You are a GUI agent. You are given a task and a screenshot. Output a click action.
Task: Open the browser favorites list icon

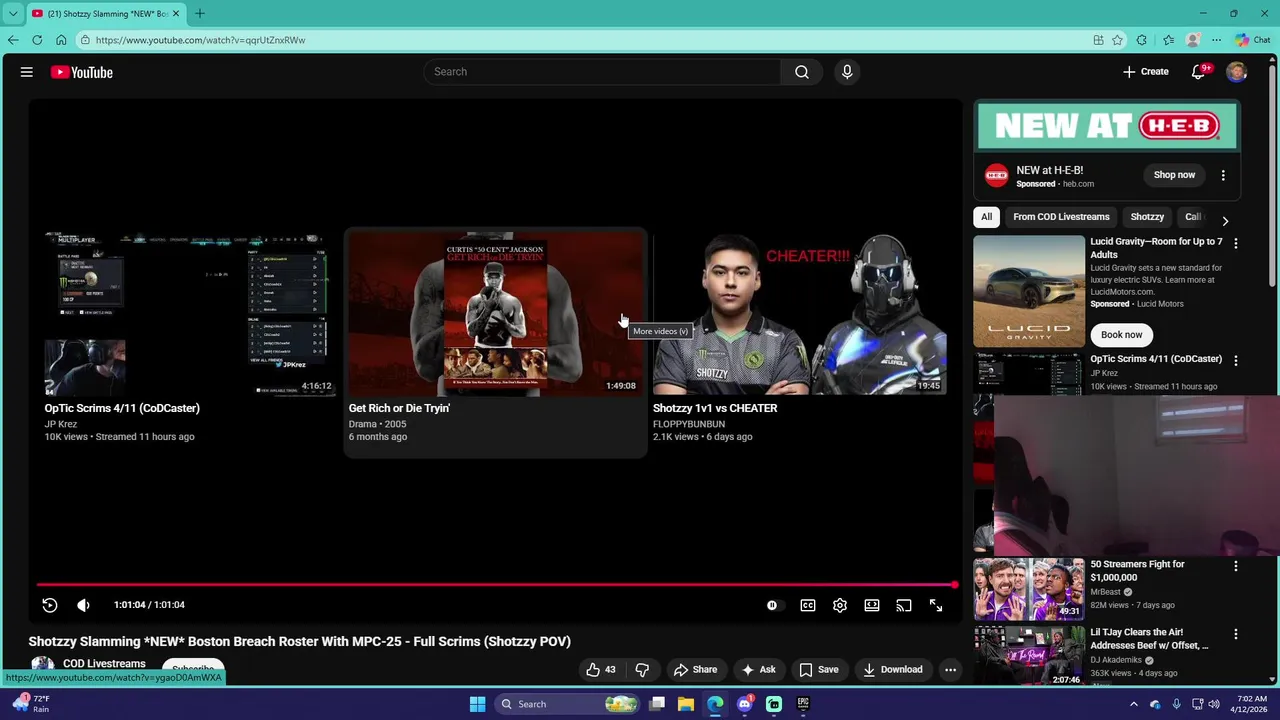click(1168, 40)
